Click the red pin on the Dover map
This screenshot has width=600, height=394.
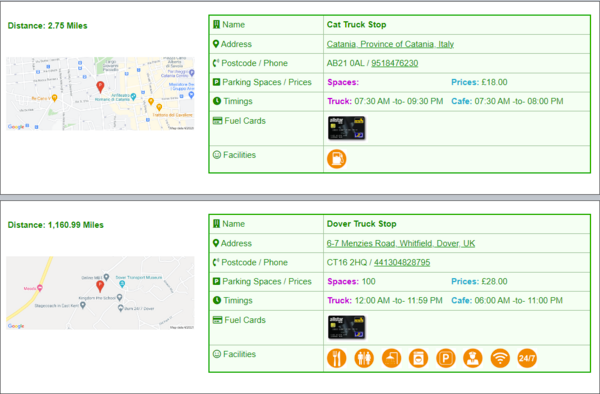point(100,286)
